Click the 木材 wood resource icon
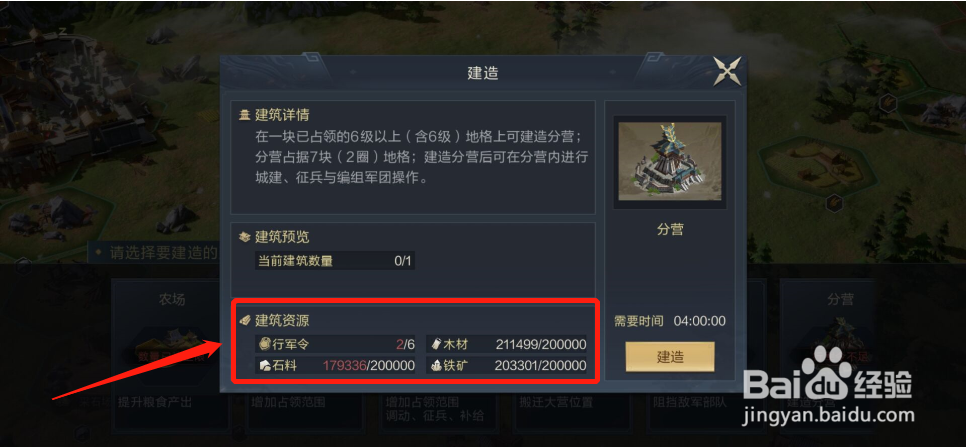Screen dimensions: 968x448 click(x=435, y=344)
